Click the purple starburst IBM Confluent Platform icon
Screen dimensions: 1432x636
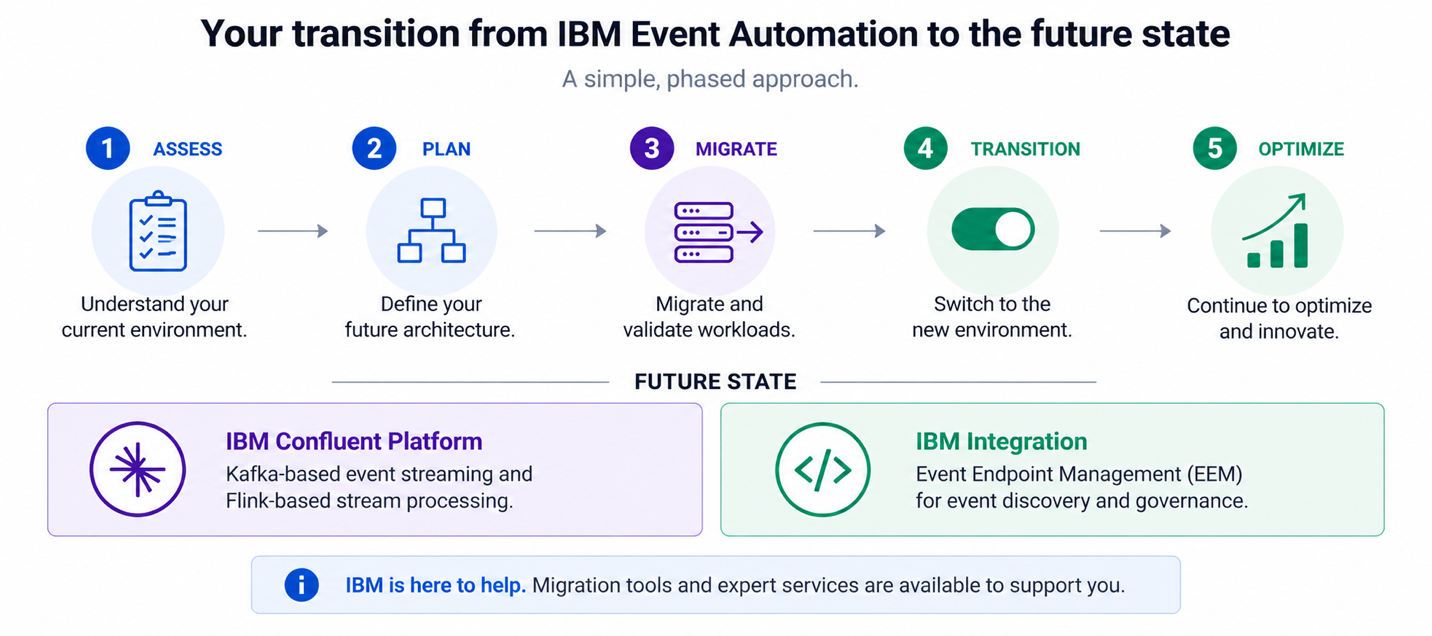click(x=137, y=469)
